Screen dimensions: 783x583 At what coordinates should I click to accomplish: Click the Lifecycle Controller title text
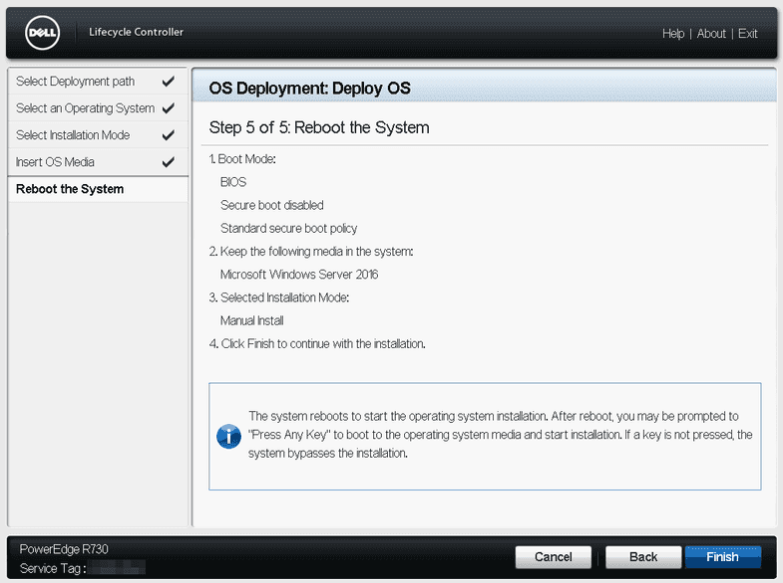(136, 32)
